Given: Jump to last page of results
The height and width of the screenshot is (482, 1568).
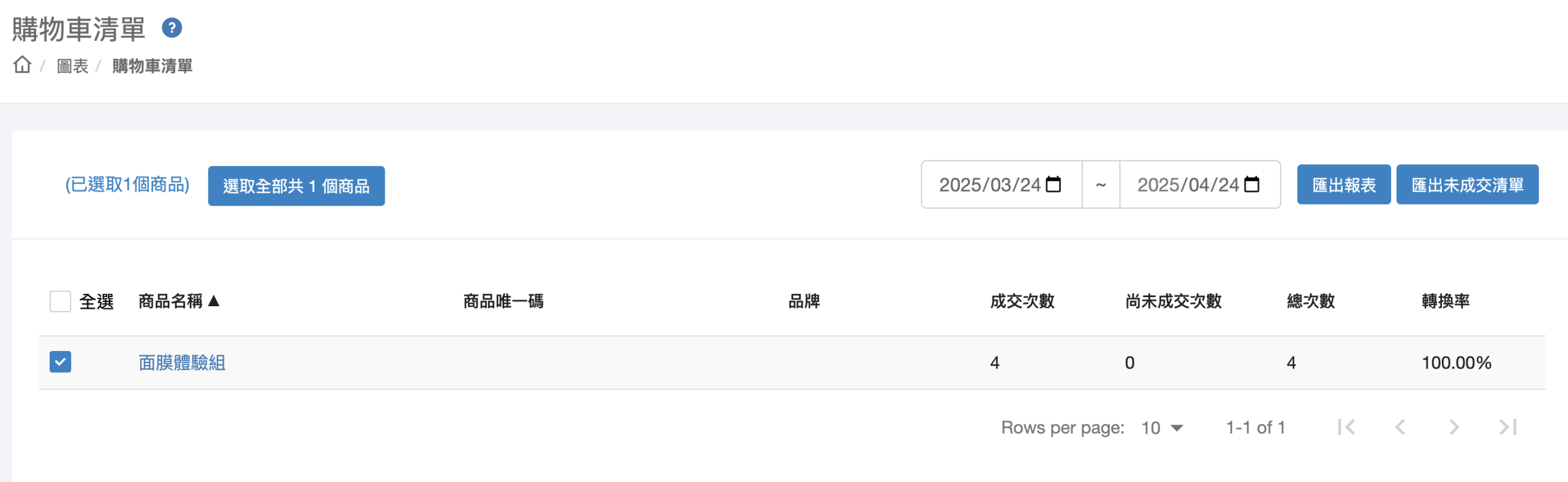Looking at the screenshot, I should [x=1508, y=427].
